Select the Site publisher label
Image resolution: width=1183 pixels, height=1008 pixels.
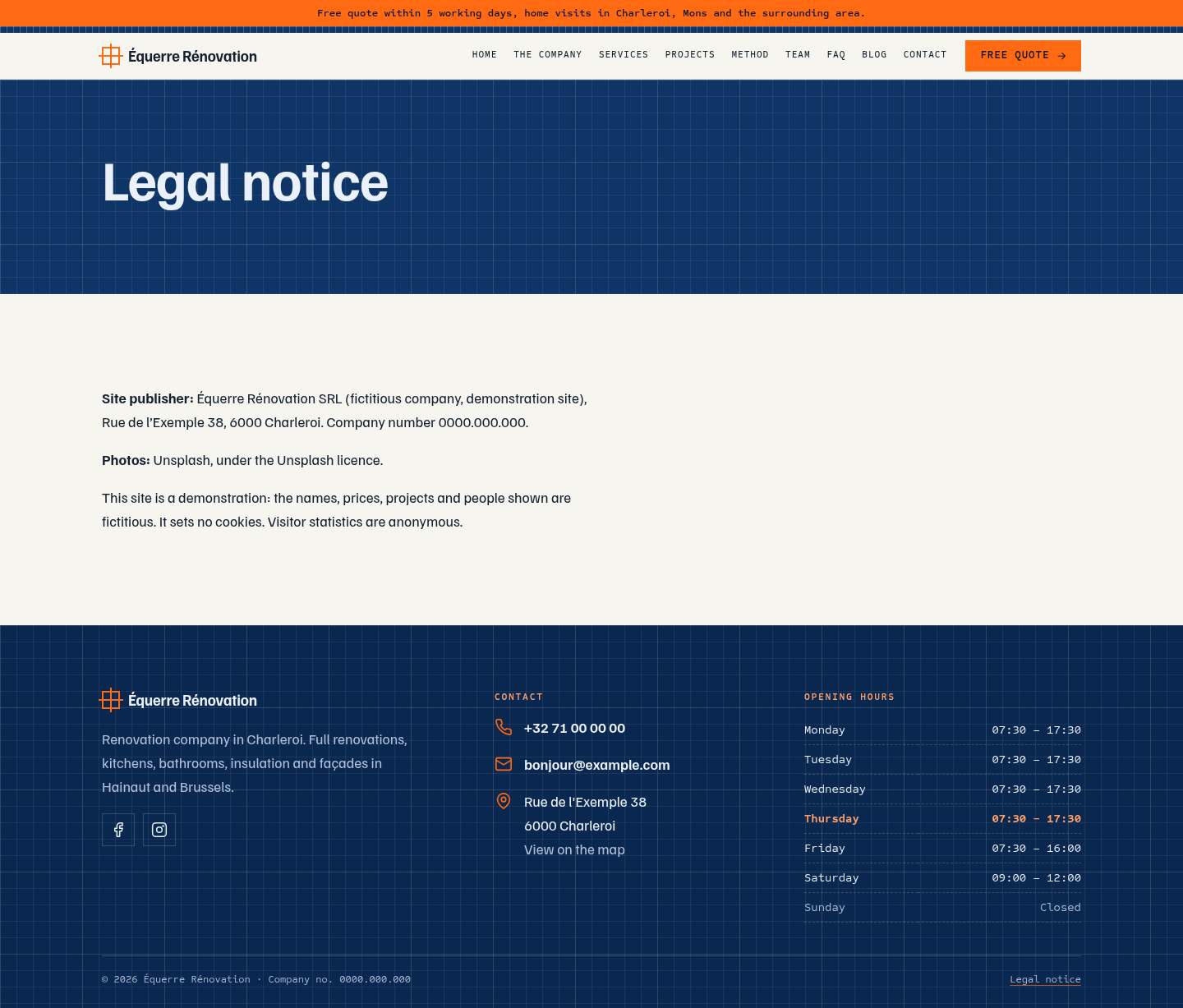pyautogui.click(x=148, y=398)
